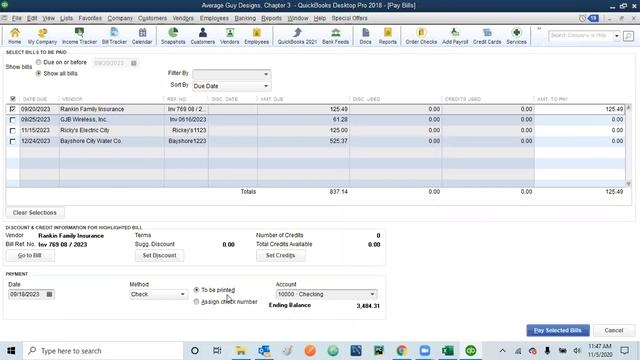Open Snapshots from the toolbar
Viewport: 640px width, 360px height.
(173, 36)
